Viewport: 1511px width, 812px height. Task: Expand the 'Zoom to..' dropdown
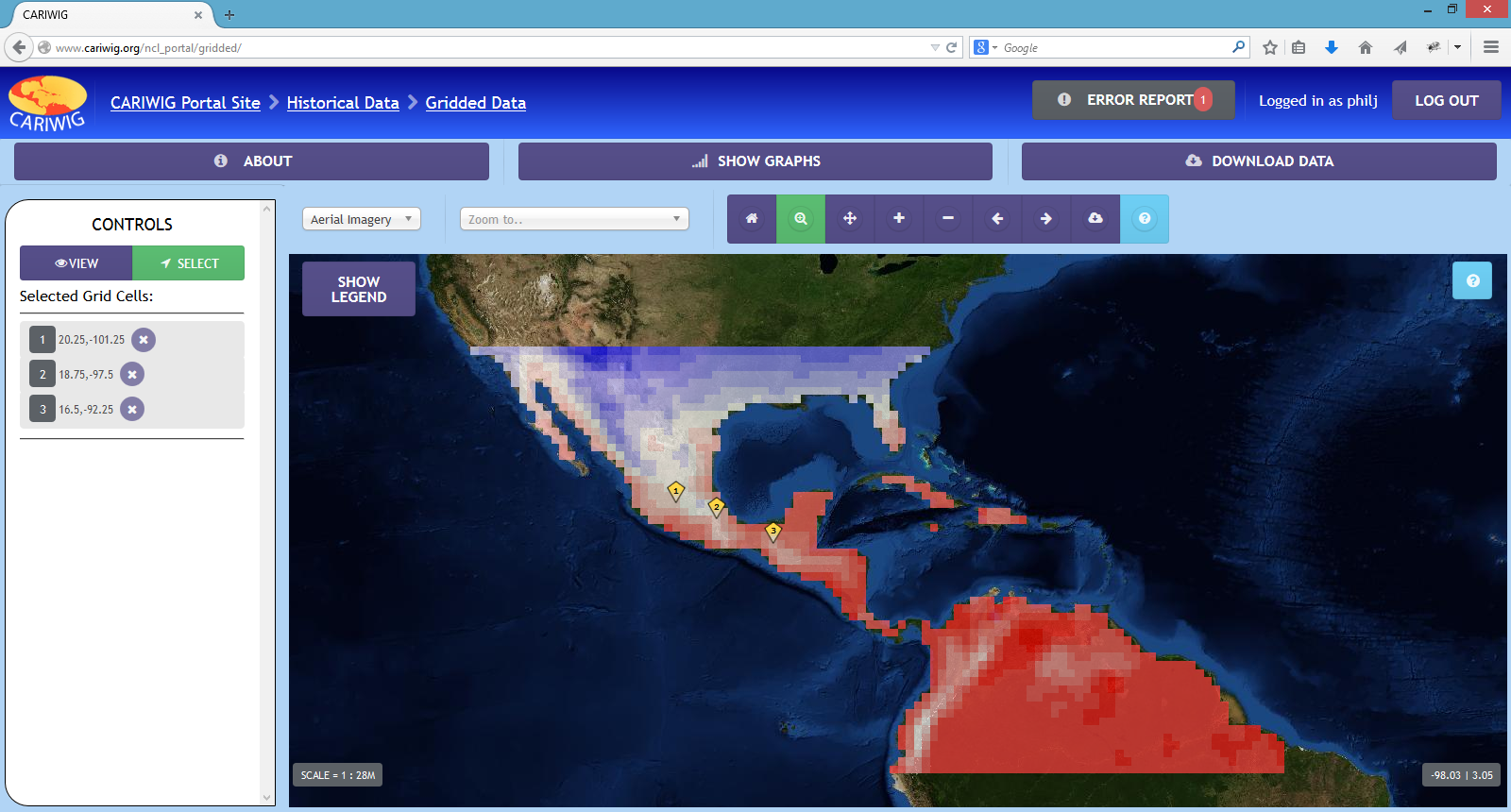tap(574, 219)
